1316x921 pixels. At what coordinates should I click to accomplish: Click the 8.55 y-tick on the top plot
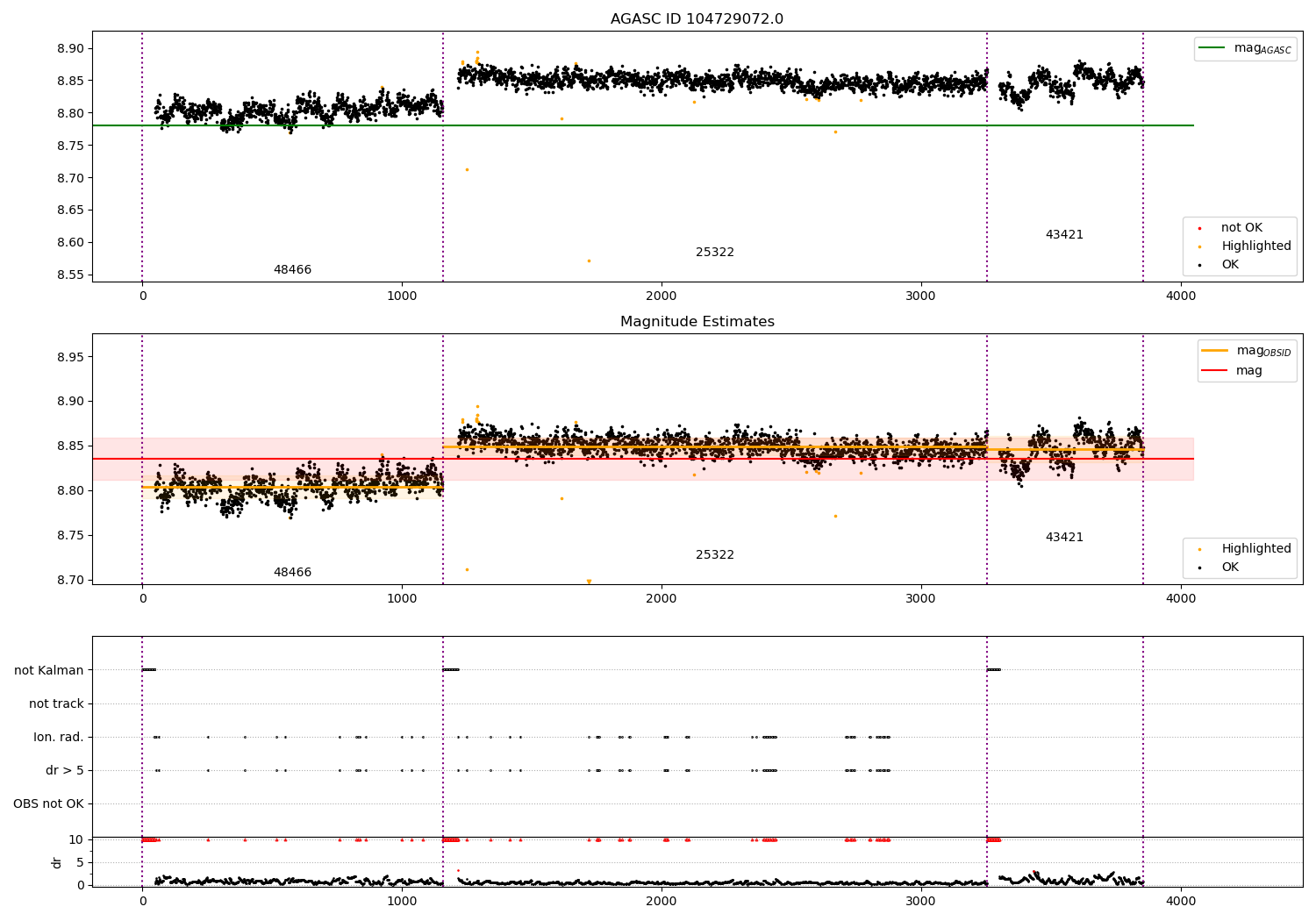[x=69, y=275]
